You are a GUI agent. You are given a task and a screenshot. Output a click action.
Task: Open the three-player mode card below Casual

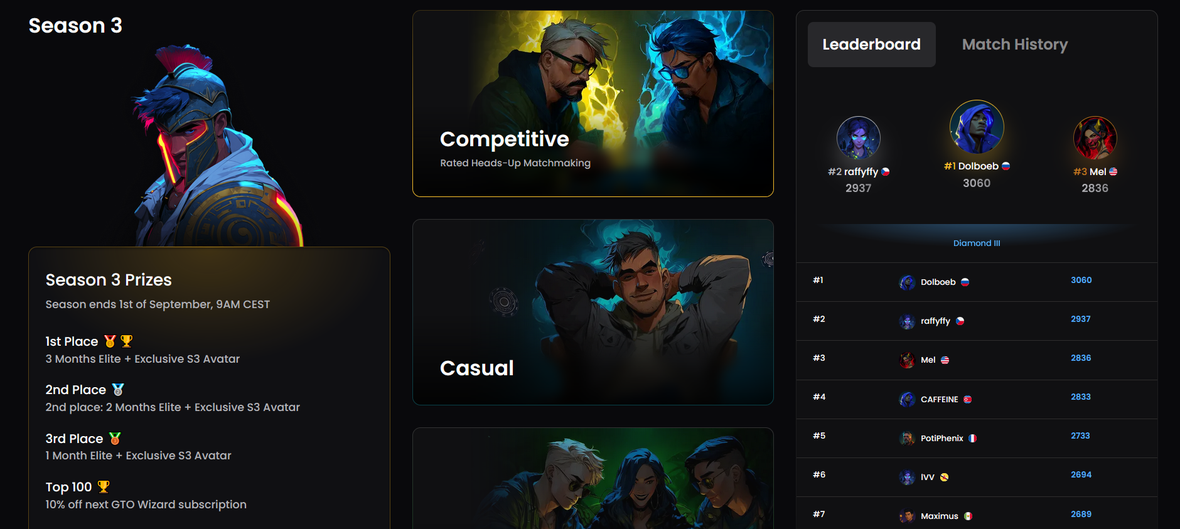click(x=593, y=479)
